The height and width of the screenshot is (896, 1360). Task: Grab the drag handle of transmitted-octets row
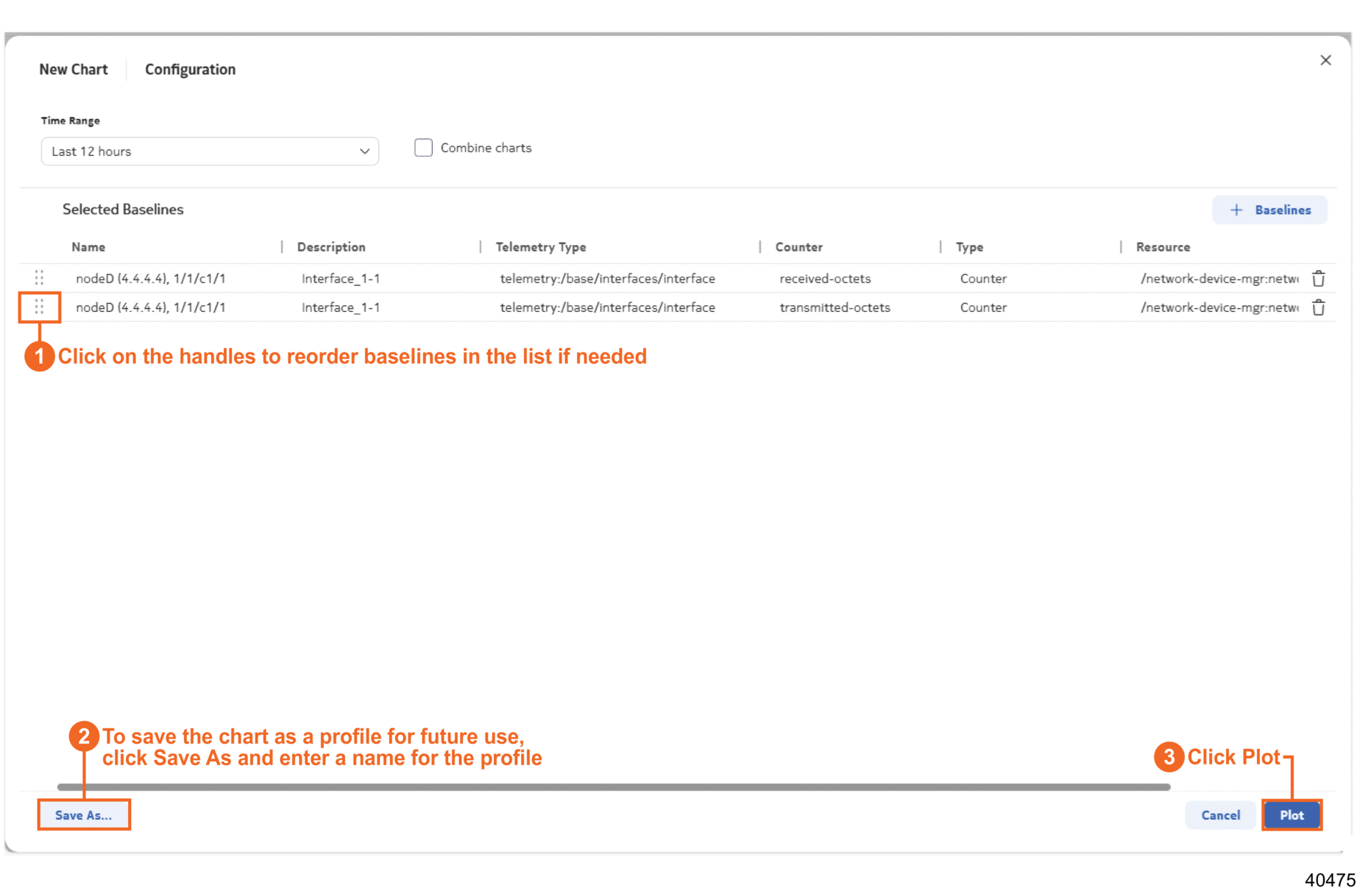pos(39,307)
